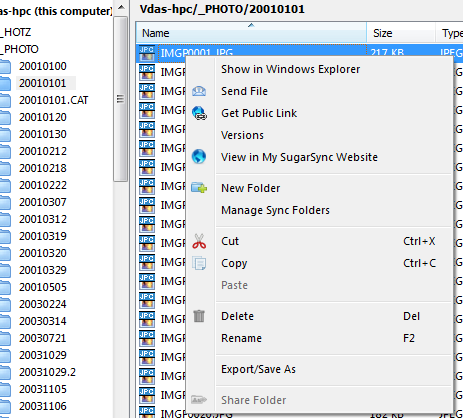The image size is (463, 418).
Task: Click the folder tree scrollbar thumb
Action: click(x=120, y=99)
